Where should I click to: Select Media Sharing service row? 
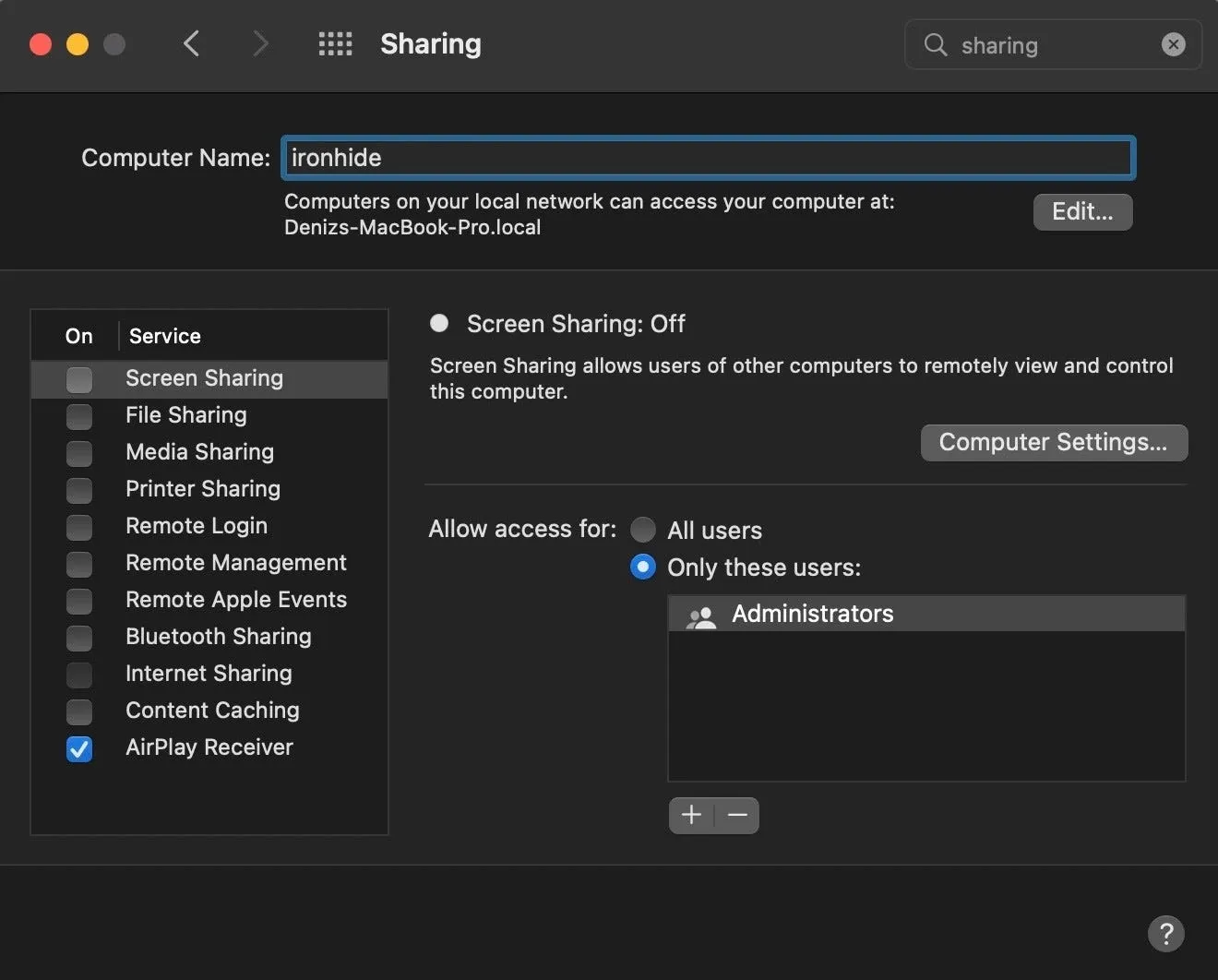click(x=209, y=453)
